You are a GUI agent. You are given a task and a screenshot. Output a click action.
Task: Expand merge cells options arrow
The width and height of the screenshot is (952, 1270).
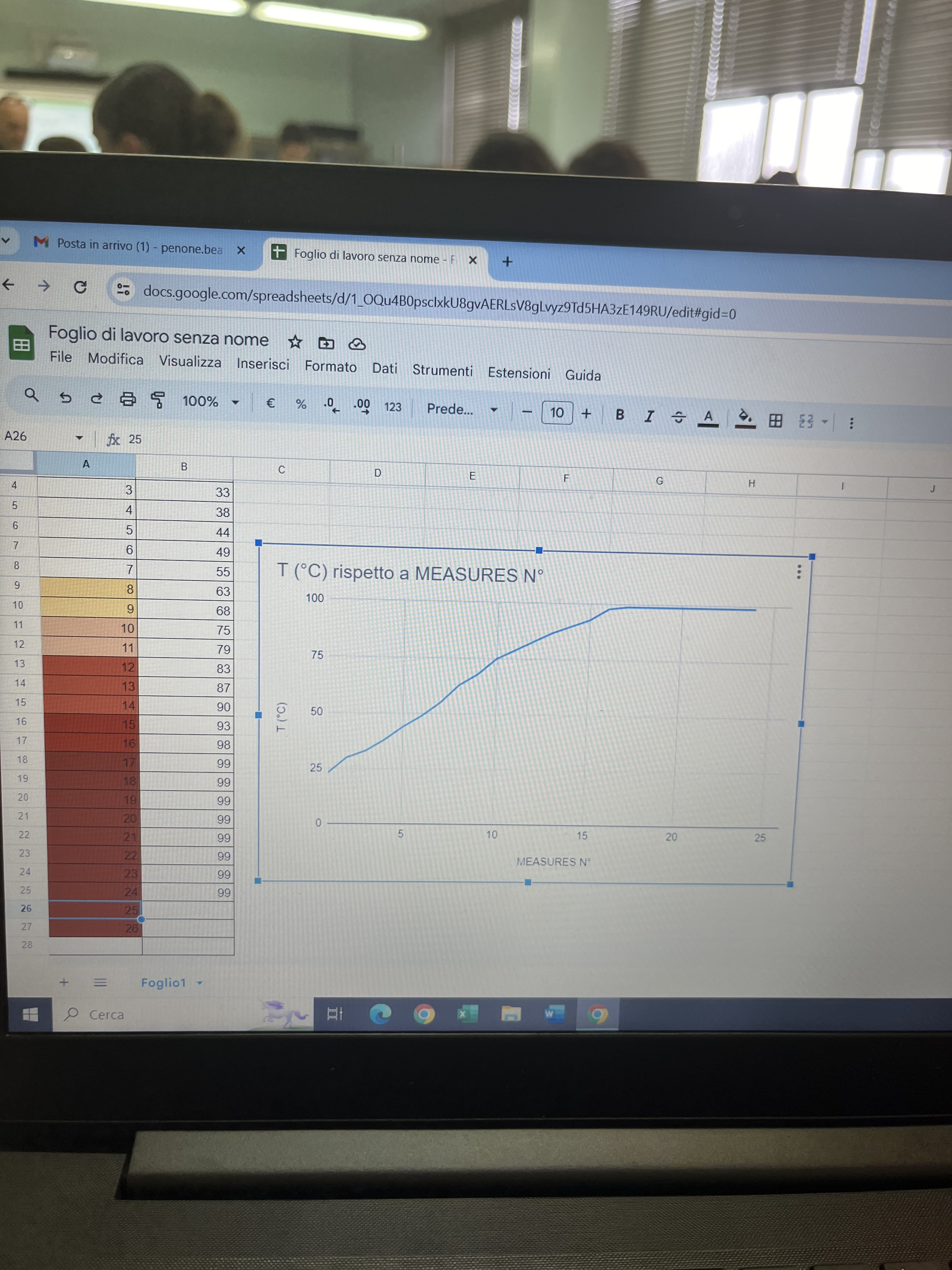coord(824,422)
